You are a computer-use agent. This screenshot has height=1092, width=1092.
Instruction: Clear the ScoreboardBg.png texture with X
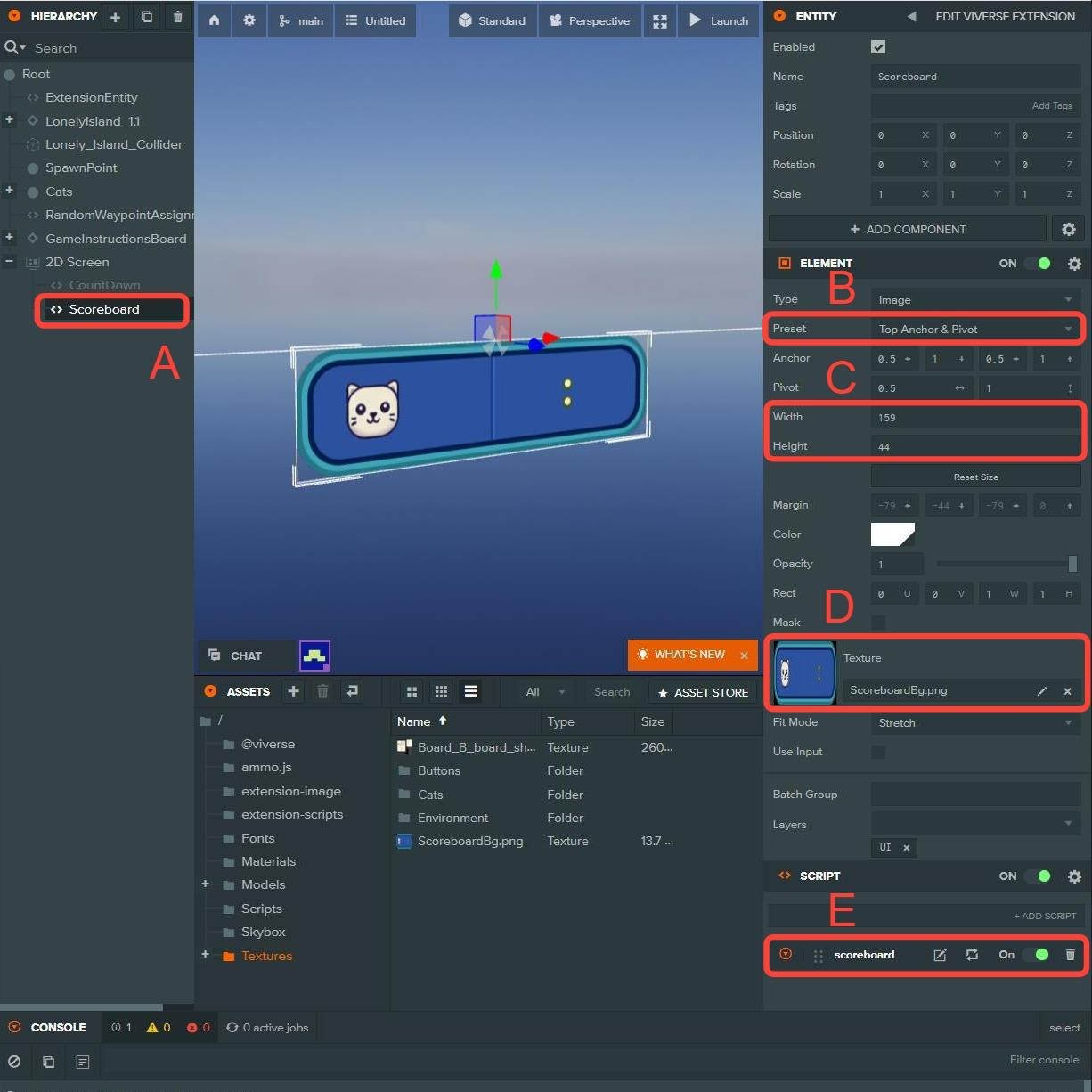coord(1067,691)
